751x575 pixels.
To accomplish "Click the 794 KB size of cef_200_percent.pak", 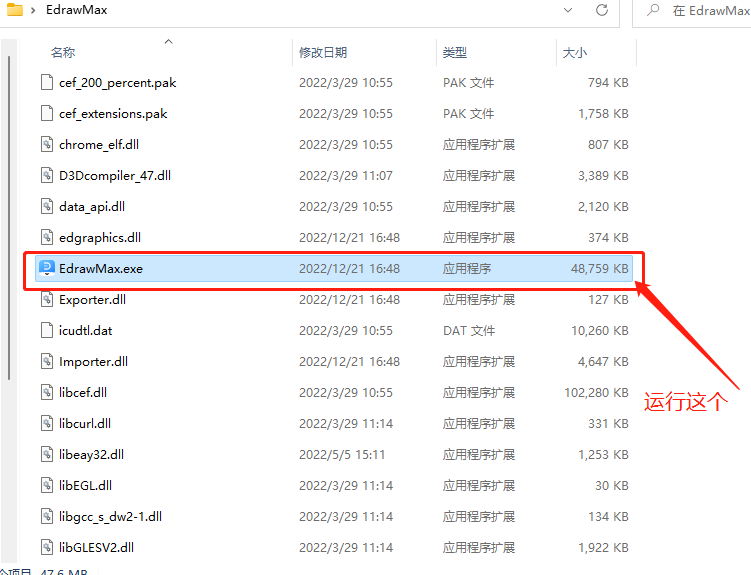I will pos(608,83).
